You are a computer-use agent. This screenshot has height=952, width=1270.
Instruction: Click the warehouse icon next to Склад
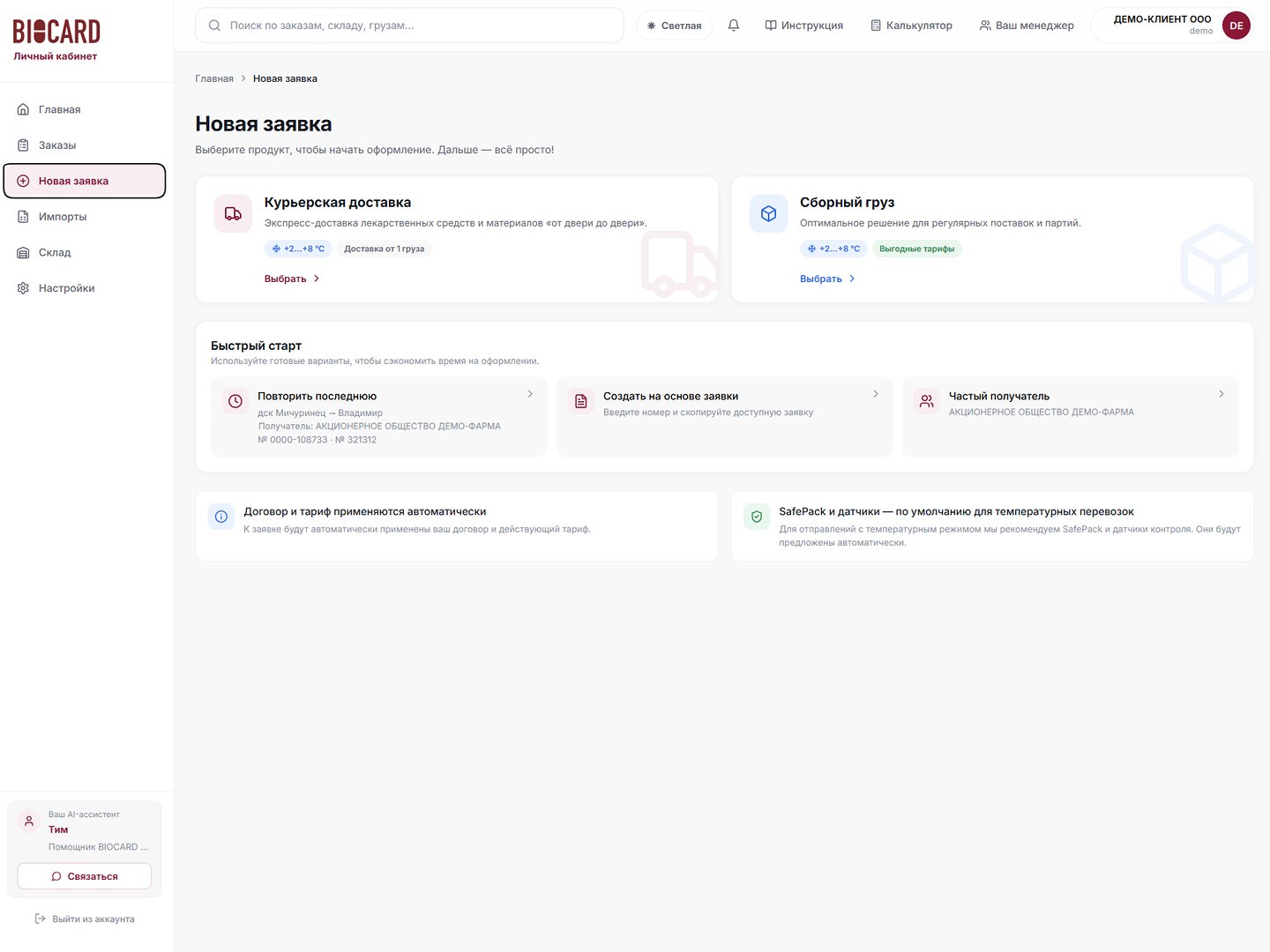(x=24, y=253)
